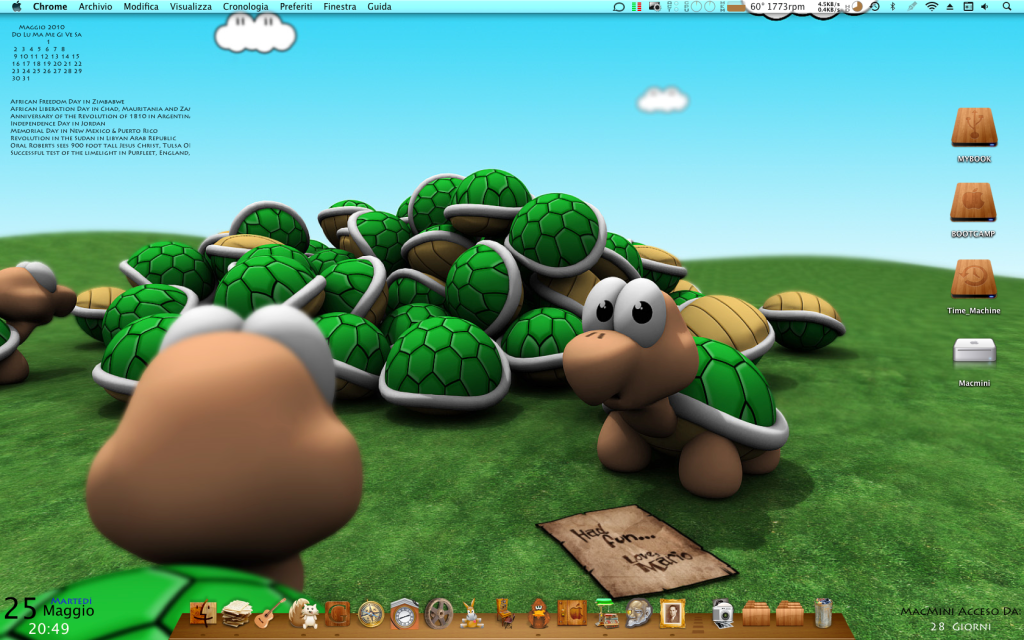Viewport: 1024px width, 640px height.
Task: Open the Modifica menu
Action: click(141, 7)
